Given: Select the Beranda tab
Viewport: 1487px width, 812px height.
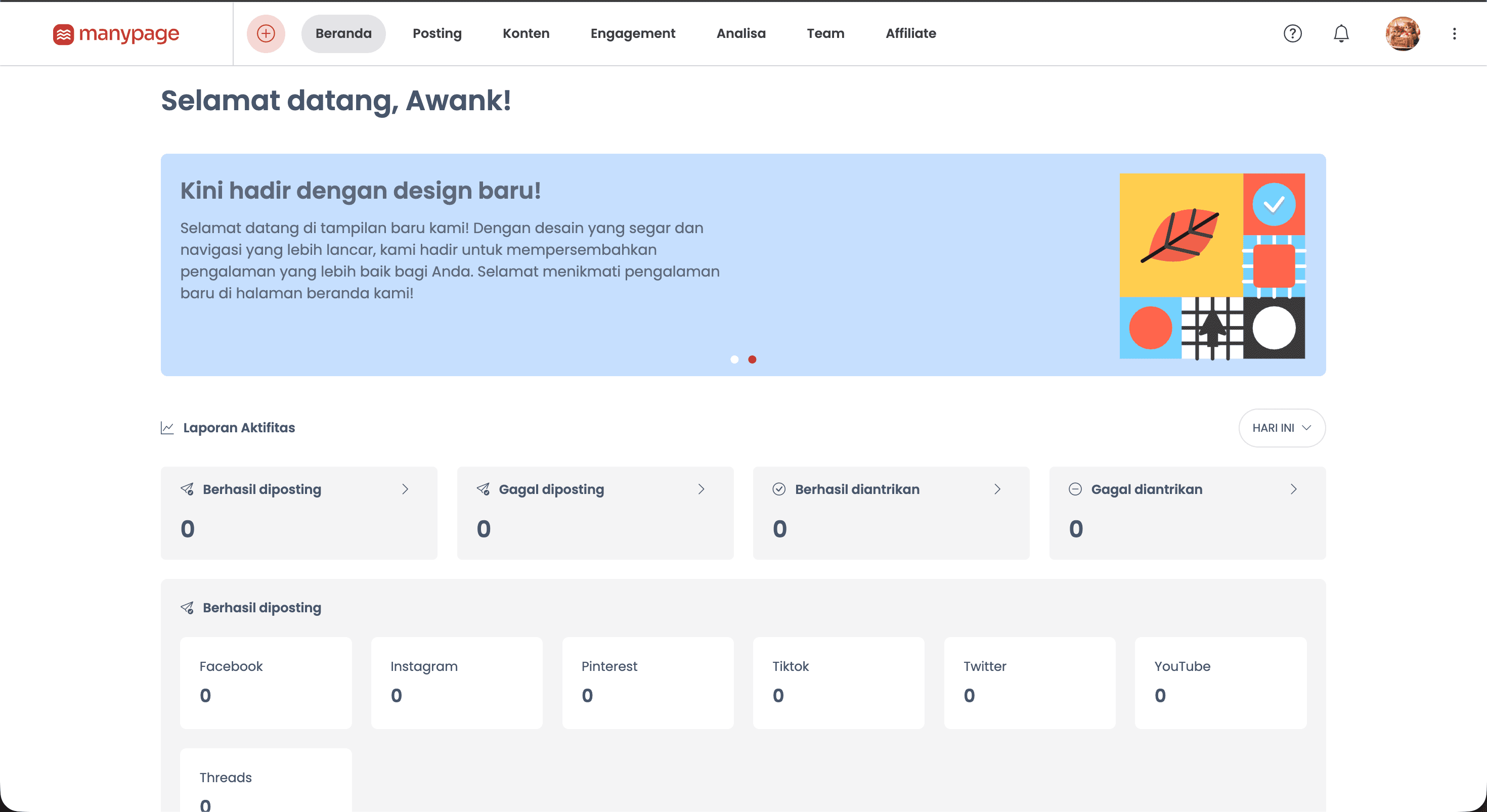Looking at the screenshot, I should (x=343, y=33).
